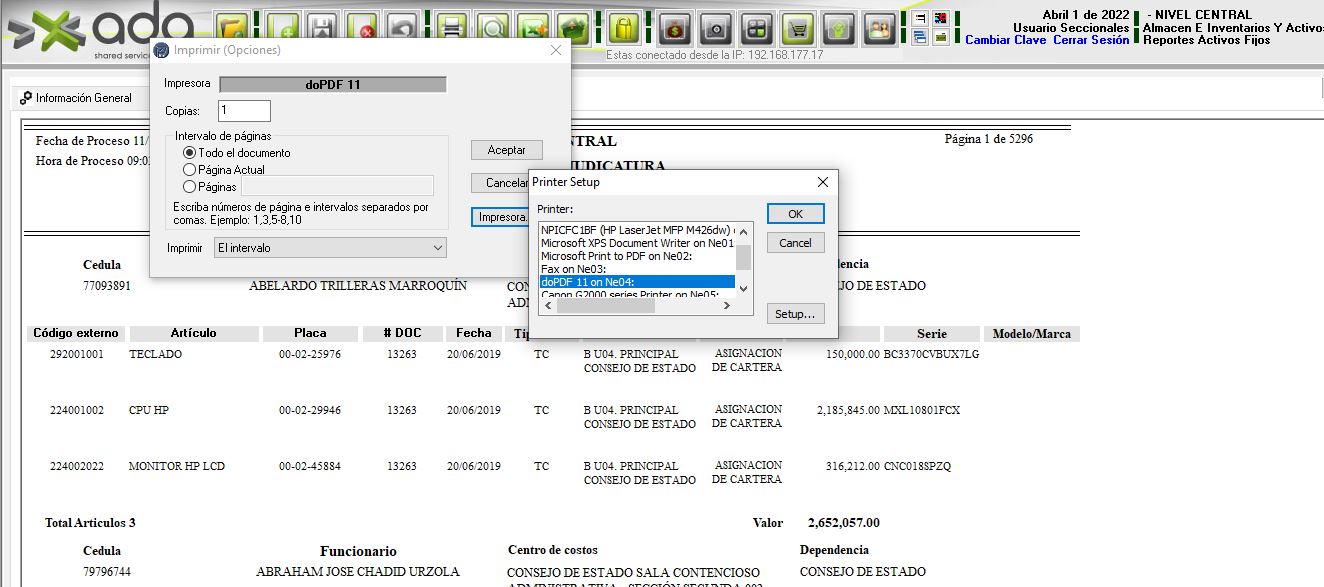Choose the 'Páginas' radio button
Viewport: 1324px width, 587px height.
pos(189,186)
